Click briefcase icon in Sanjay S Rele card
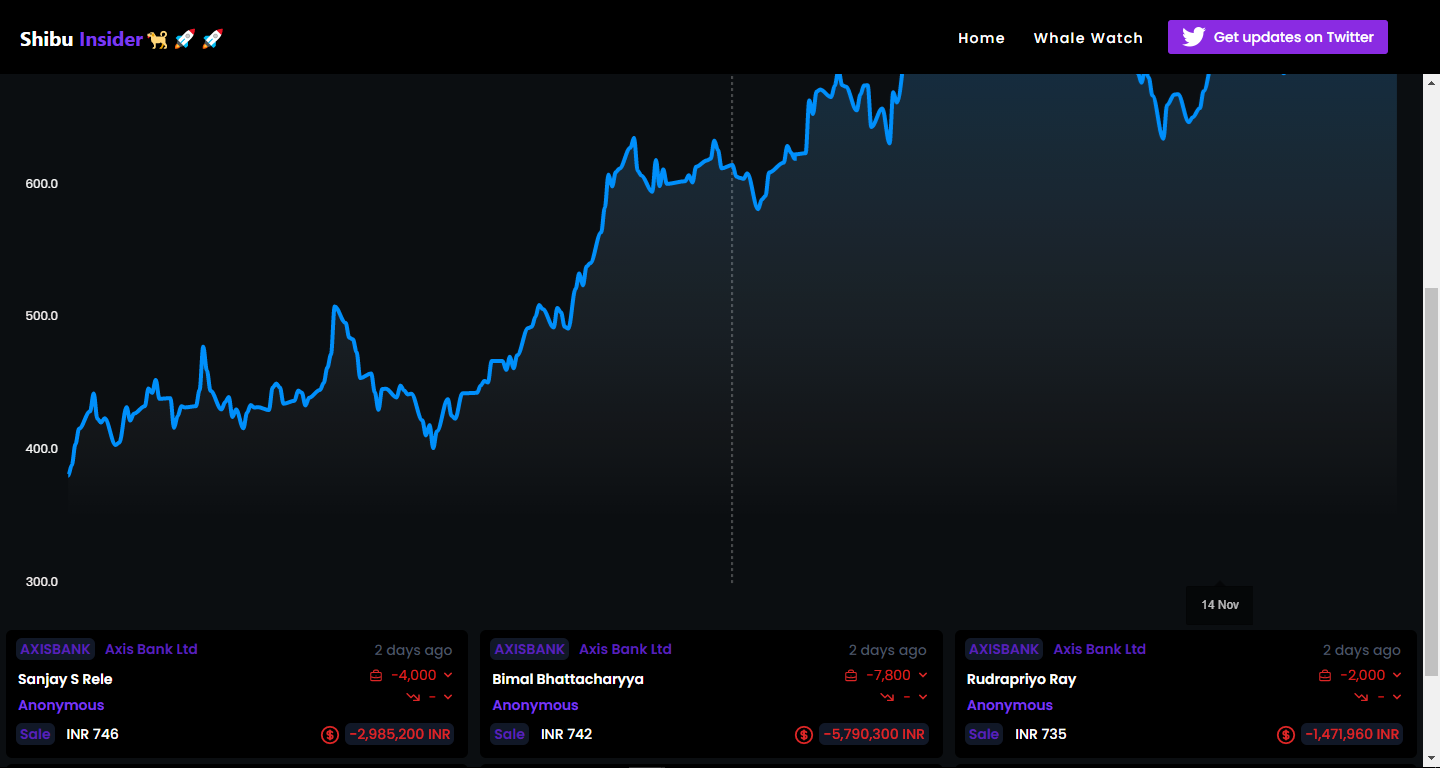Screen dimensions: 1440x768 pyautogui.click(x=376, y=675)
